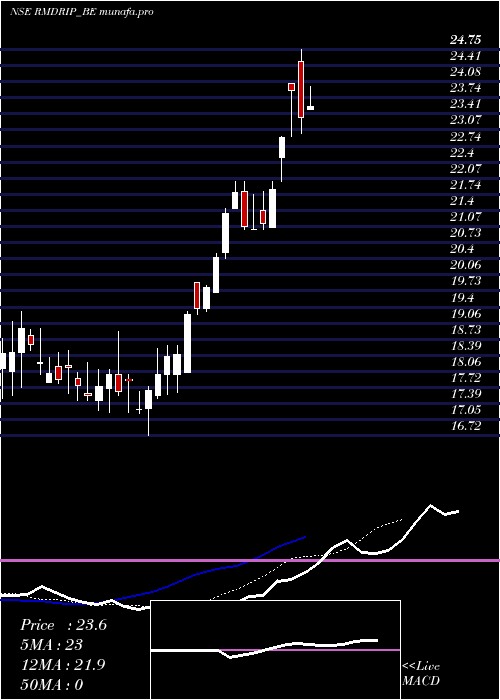Click the 20.4 price axis label
Viewport: 500px width, 700px height.
point(462,249)
